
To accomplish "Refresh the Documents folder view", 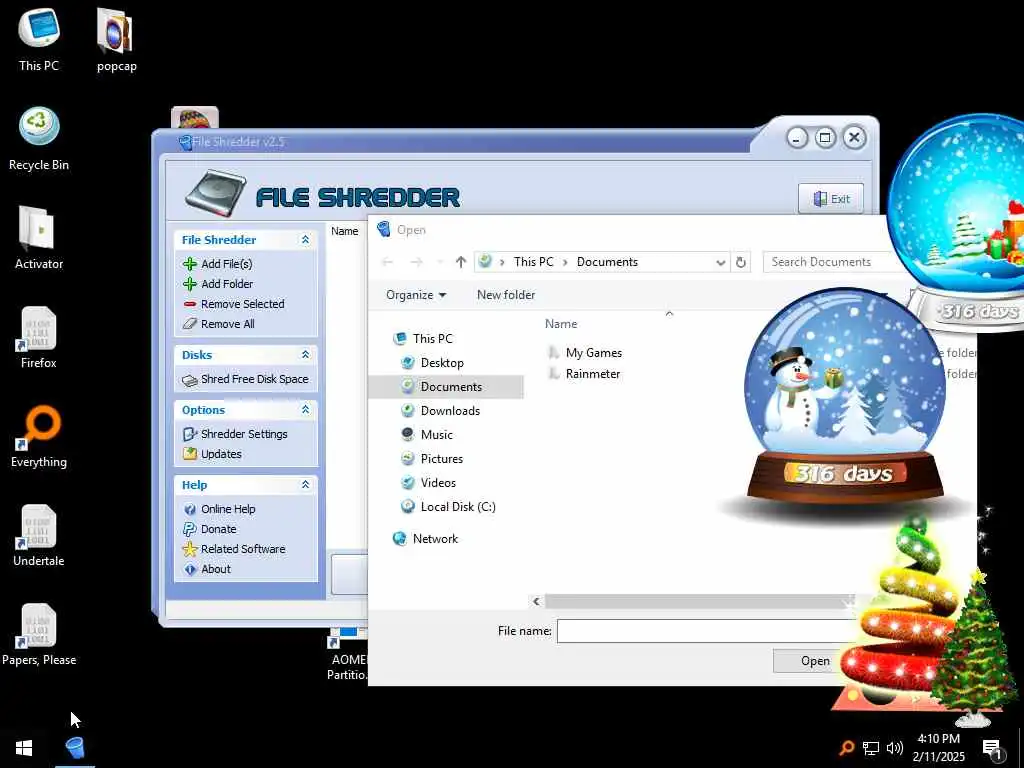I will (741, 263).
